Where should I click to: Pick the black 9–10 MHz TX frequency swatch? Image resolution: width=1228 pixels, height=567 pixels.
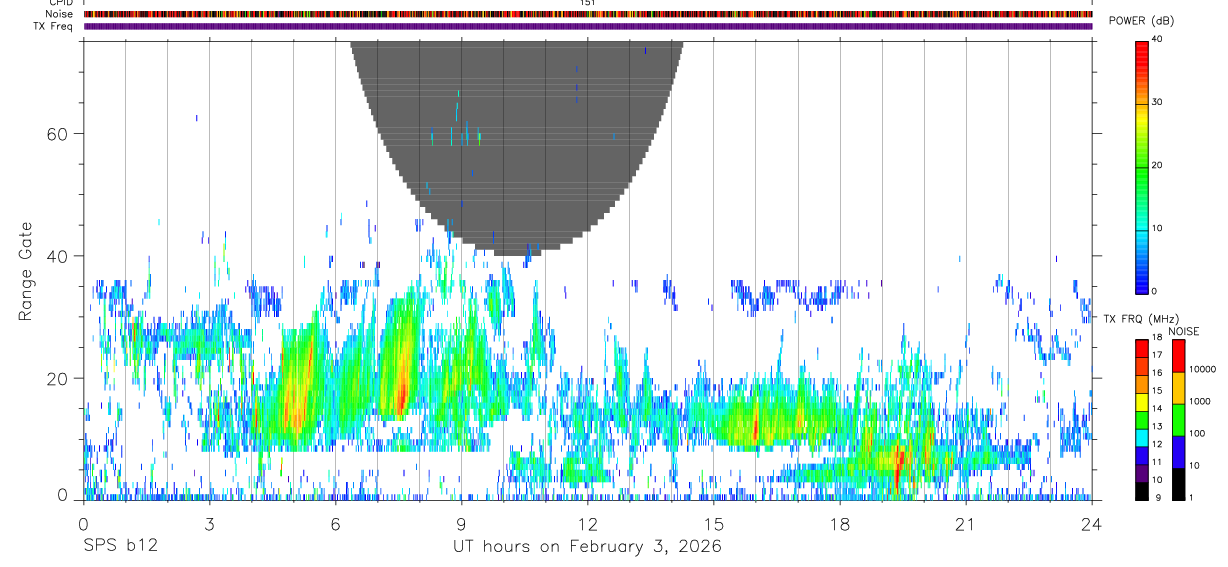tap(1141, 491)
